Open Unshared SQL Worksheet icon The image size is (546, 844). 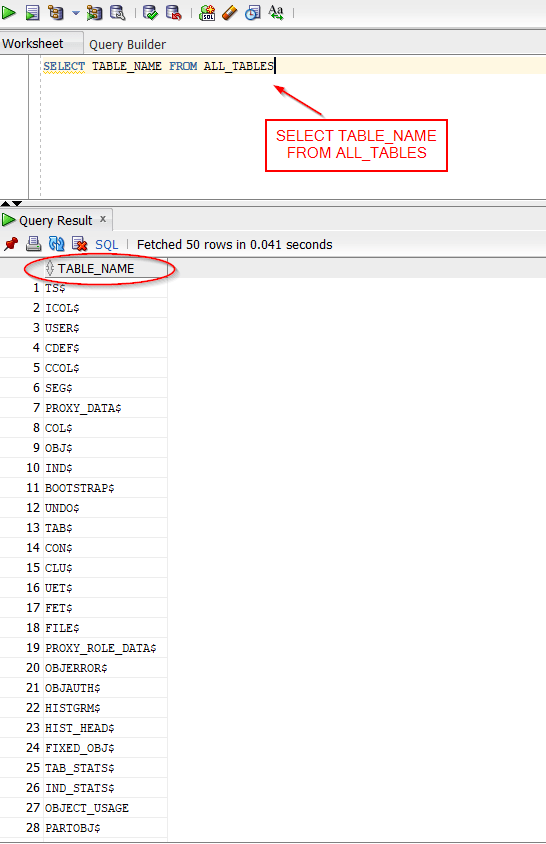pos(207,12)
